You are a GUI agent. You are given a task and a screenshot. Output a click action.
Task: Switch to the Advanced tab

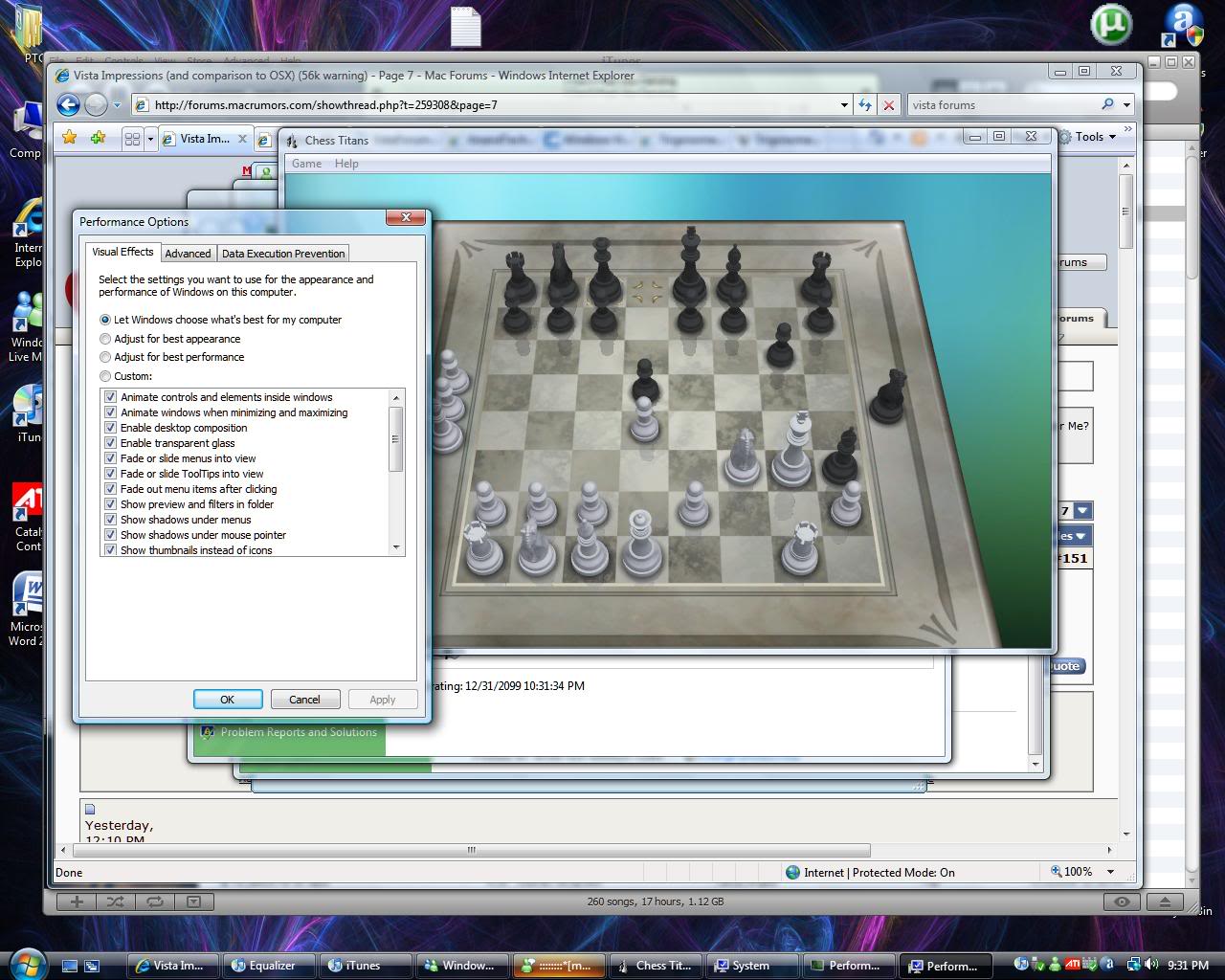tap(188, 254)
